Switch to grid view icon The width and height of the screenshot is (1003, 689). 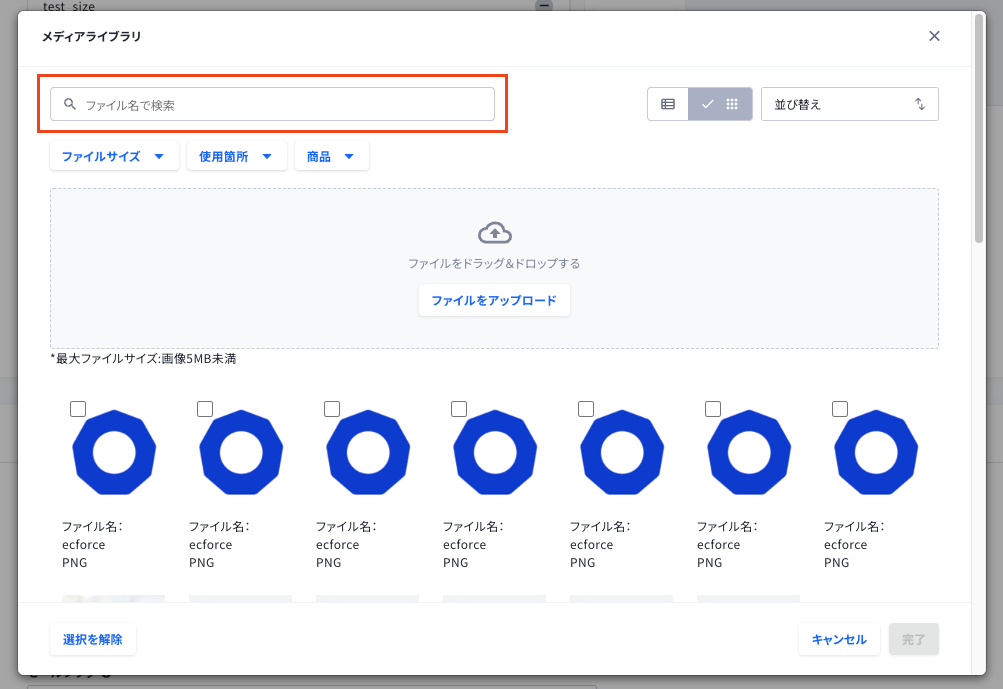pos(732,104)
